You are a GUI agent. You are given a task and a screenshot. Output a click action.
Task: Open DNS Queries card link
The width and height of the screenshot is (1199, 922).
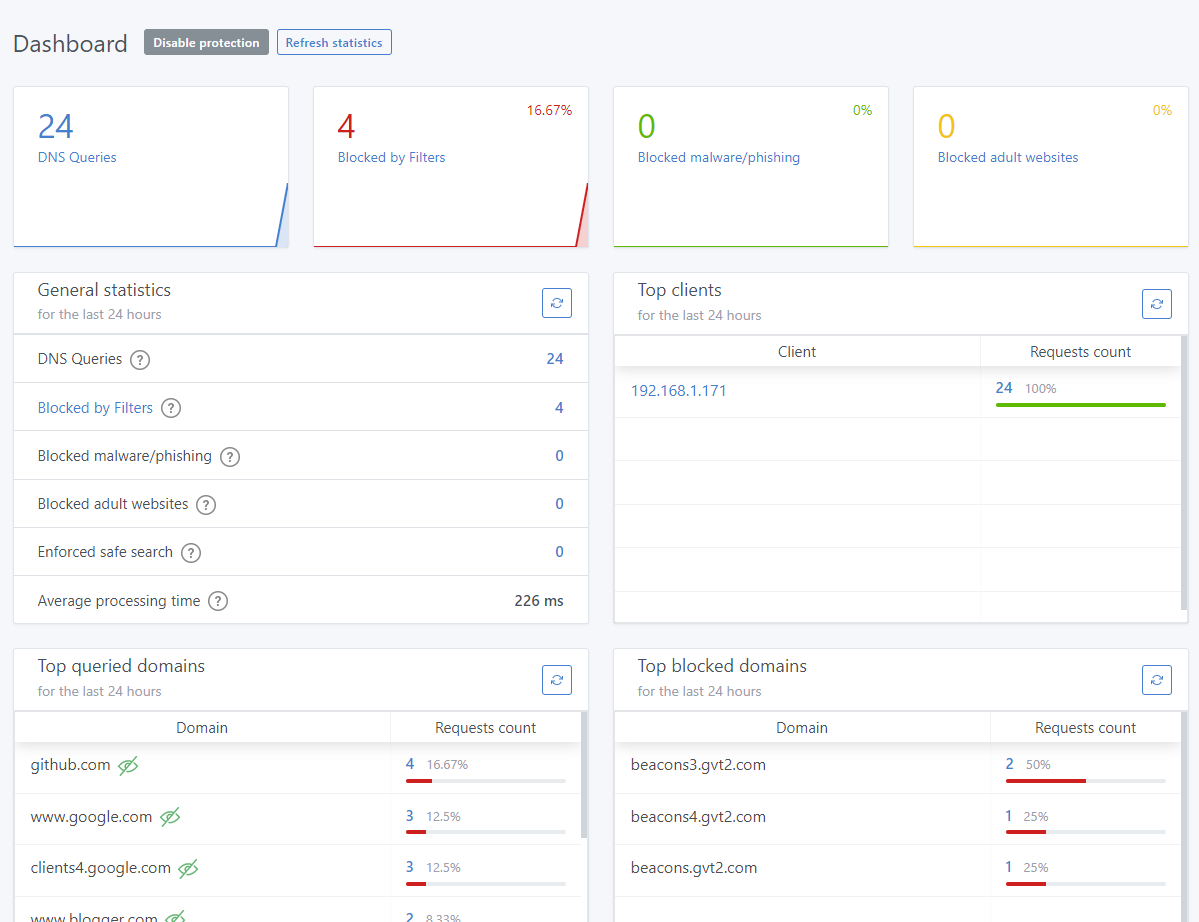pos(77,157)
